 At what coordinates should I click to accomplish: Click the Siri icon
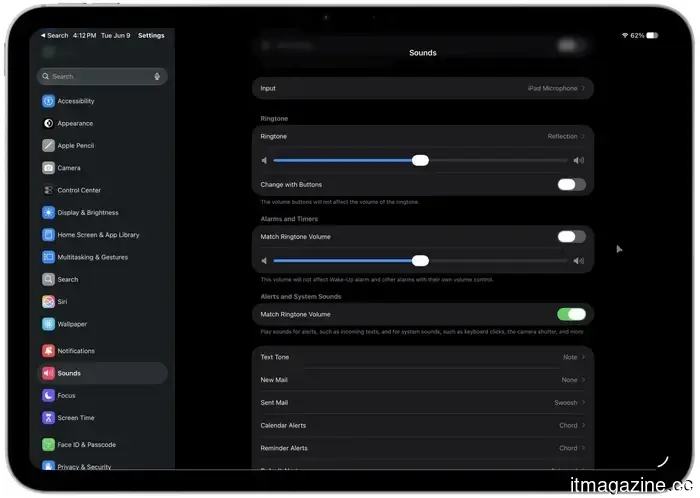coord(48,302)
